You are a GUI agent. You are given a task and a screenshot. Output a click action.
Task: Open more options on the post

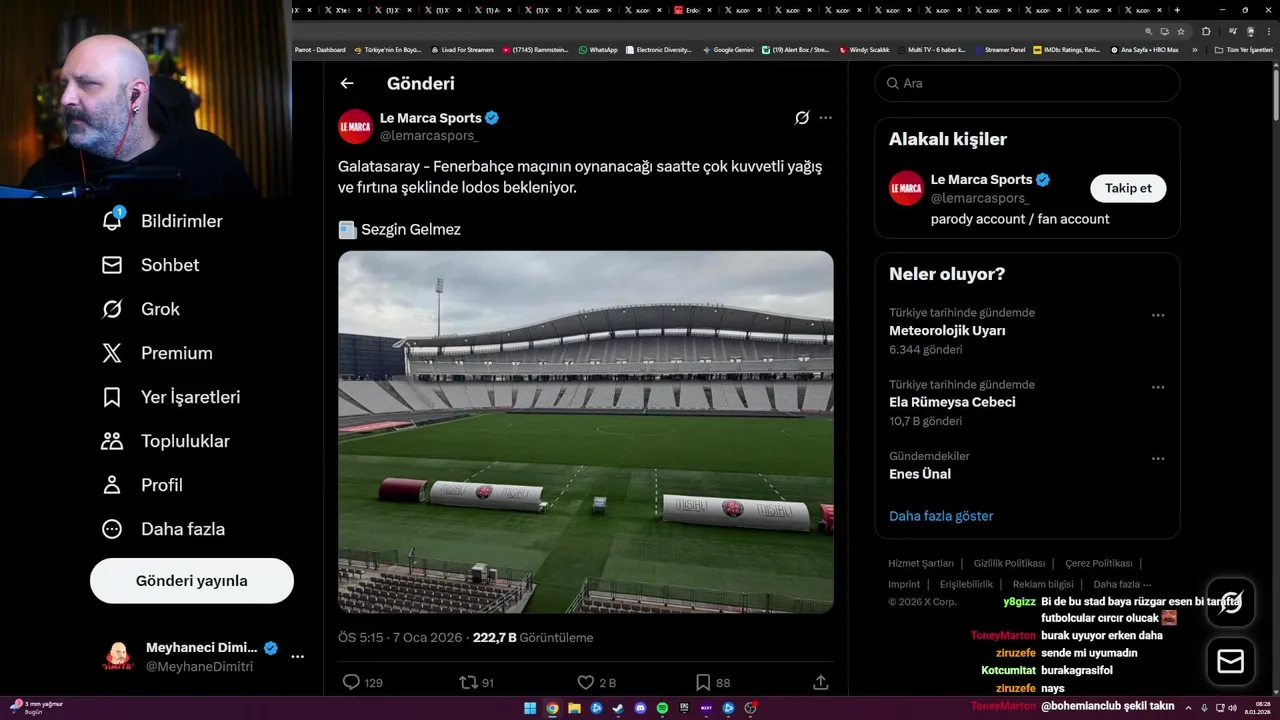(x=825, y=118)
